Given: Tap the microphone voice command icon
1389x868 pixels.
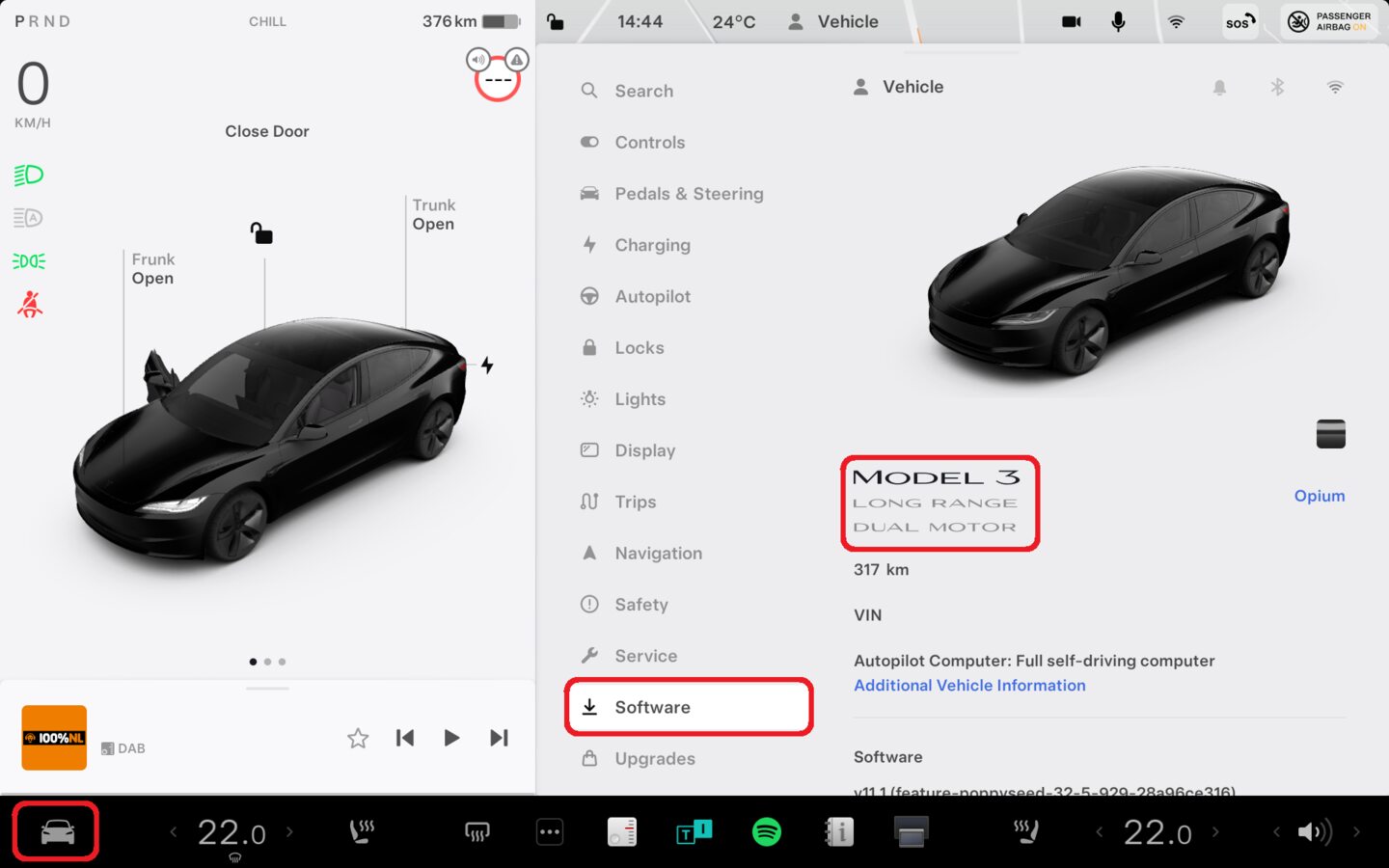Looking at the screenshot, I should click(1118, 21).
